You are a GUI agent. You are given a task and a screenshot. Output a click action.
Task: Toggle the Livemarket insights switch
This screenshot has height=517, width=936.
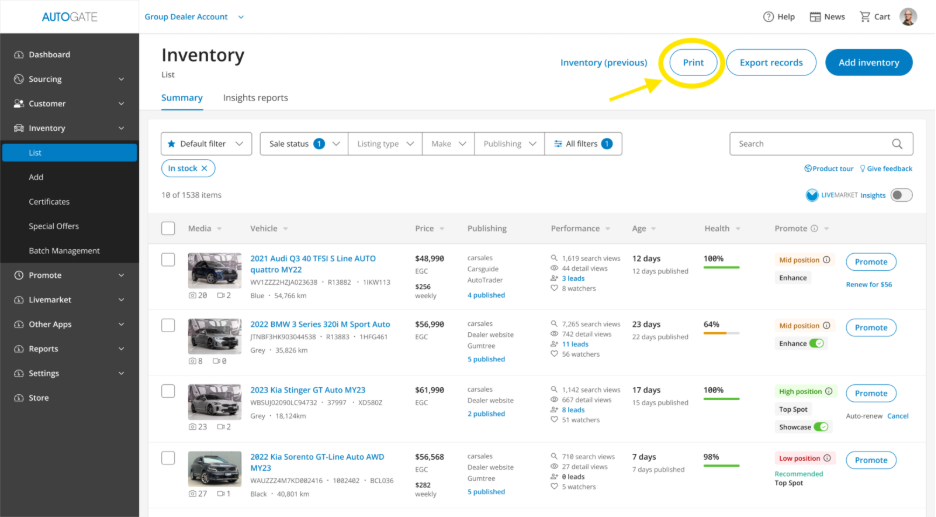coord(901,195)
